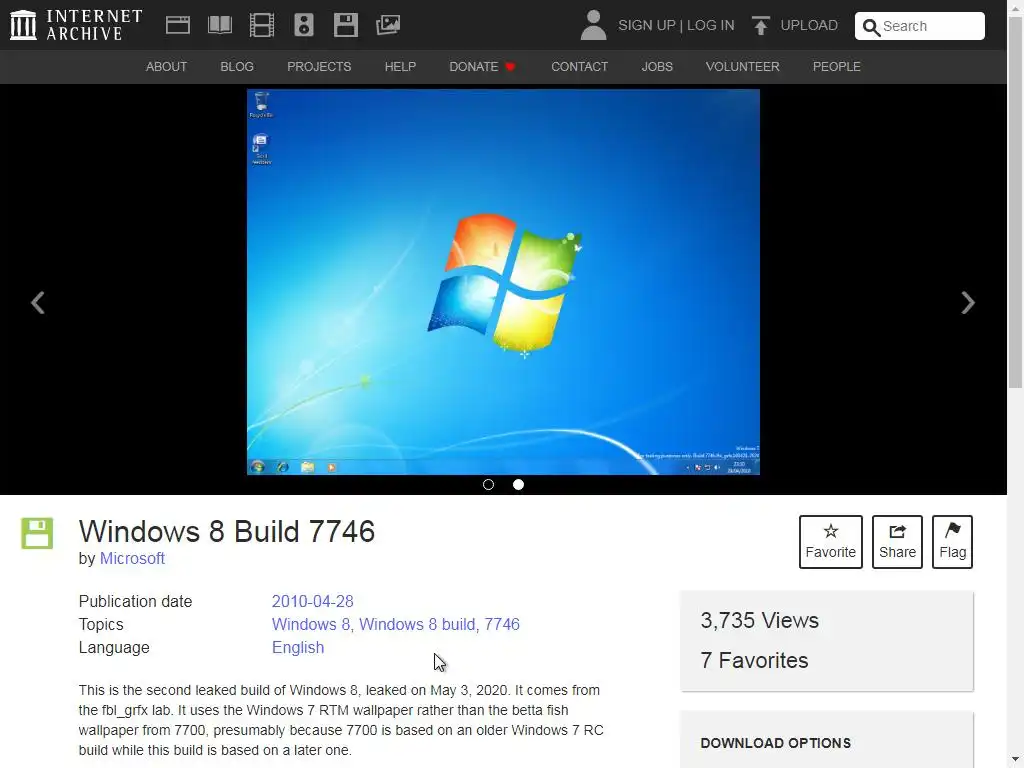Open the Web archive icon
This screenshot has width=1024, height=768.
[x=178, y=25]
